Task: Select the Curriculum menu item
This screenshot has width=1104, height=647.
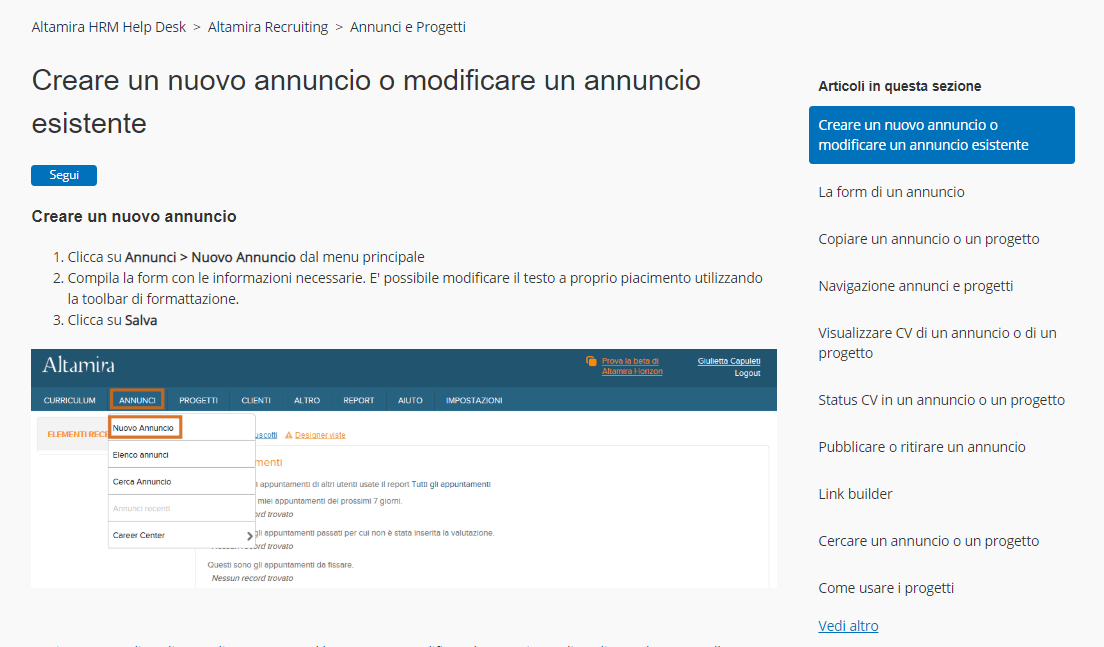Action: tap(69, 398)
